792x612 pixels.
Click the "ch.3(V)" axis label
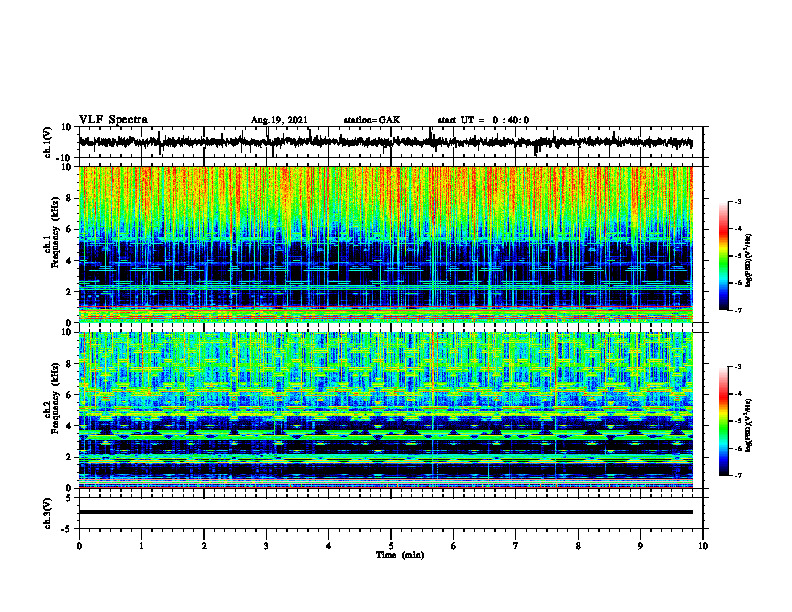pos(48,513)
